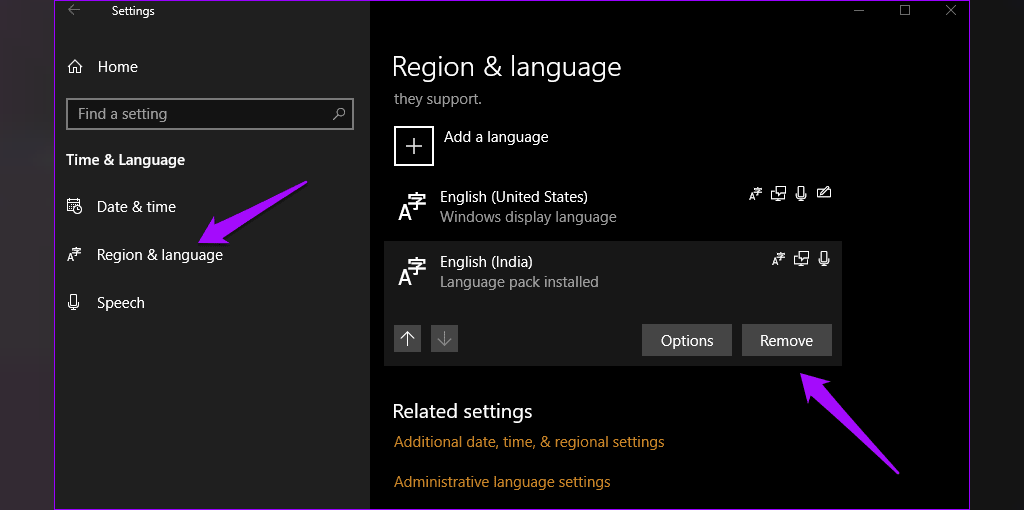Viewport: 1024px width, 510px height.
Task: Click the Date & time calendar icon
Action: point(74,206)
